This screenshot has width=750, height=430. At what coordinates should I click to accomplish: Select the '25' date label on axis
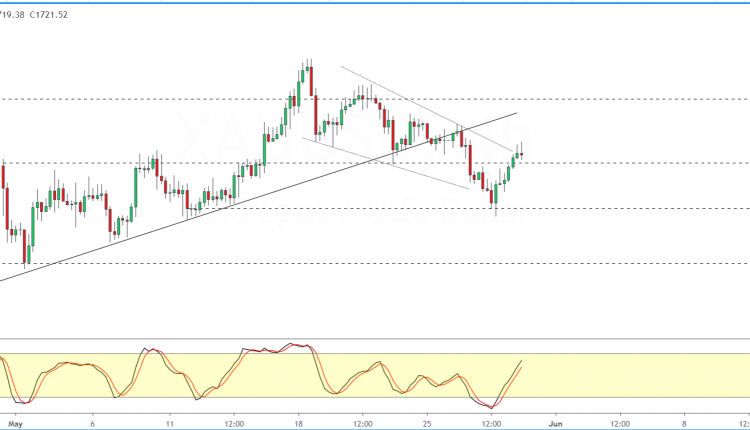pyautogui.click(x=427, y=424)
